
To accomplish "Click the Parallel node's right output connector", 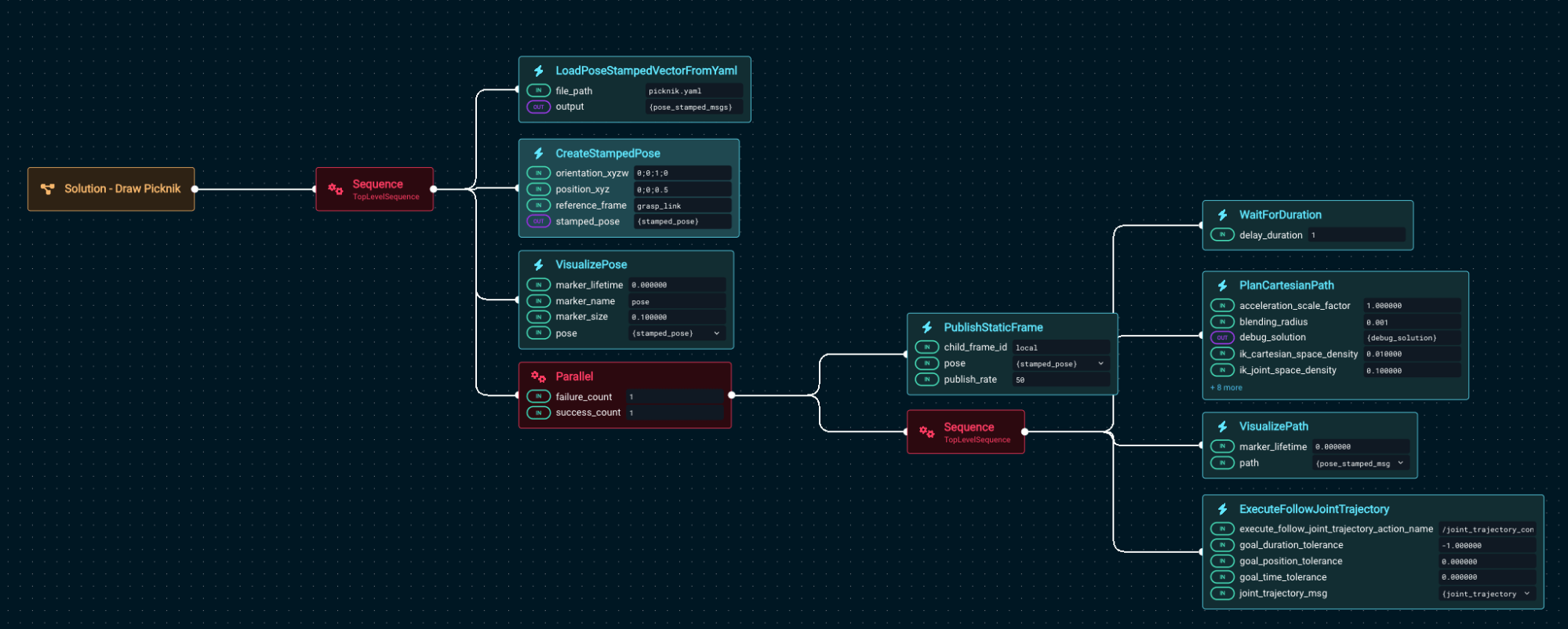I will coord(731,395).
